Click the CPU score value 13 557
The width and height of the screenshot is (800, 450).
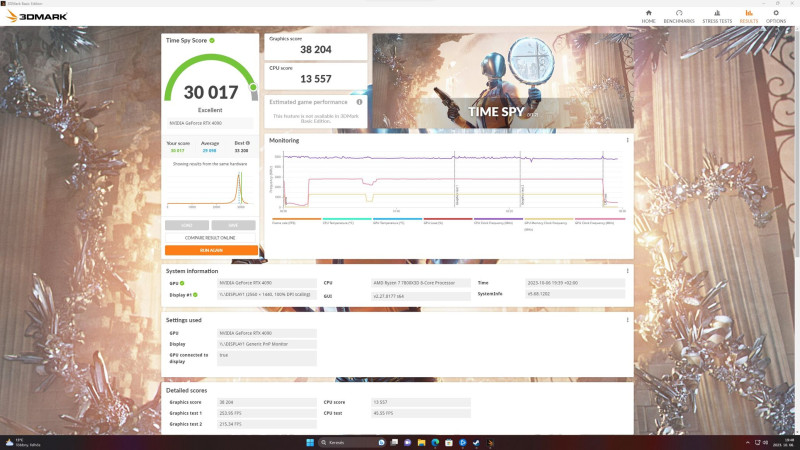tap(316, 79)
